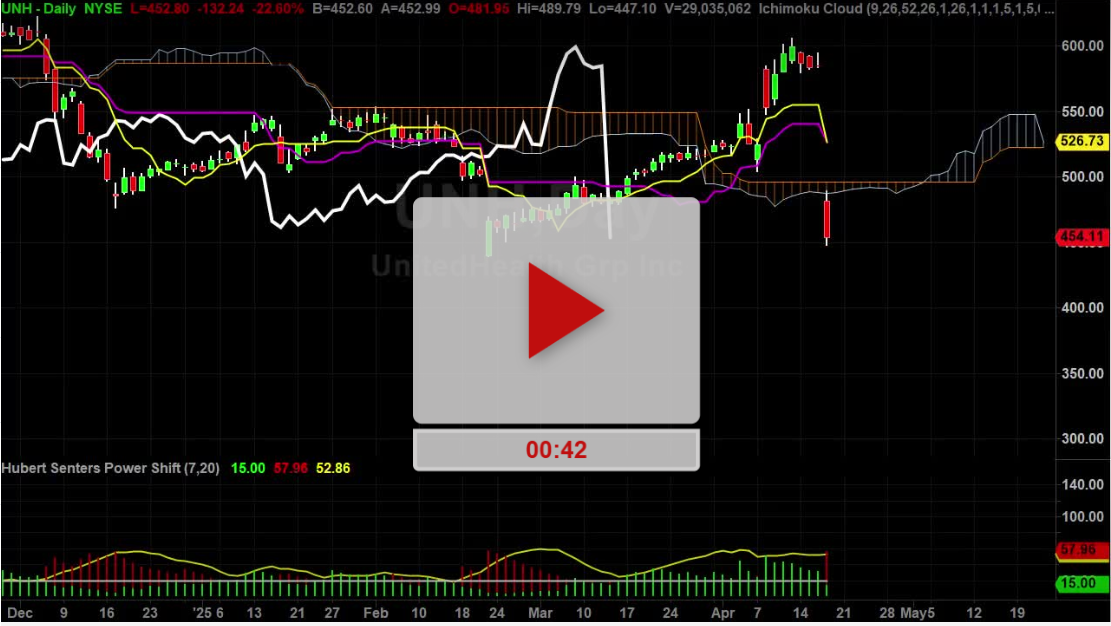The image size is (1111, 626).
Task: Click red 57.96 beside Power Shift label
Action: [x=291, y=468]
